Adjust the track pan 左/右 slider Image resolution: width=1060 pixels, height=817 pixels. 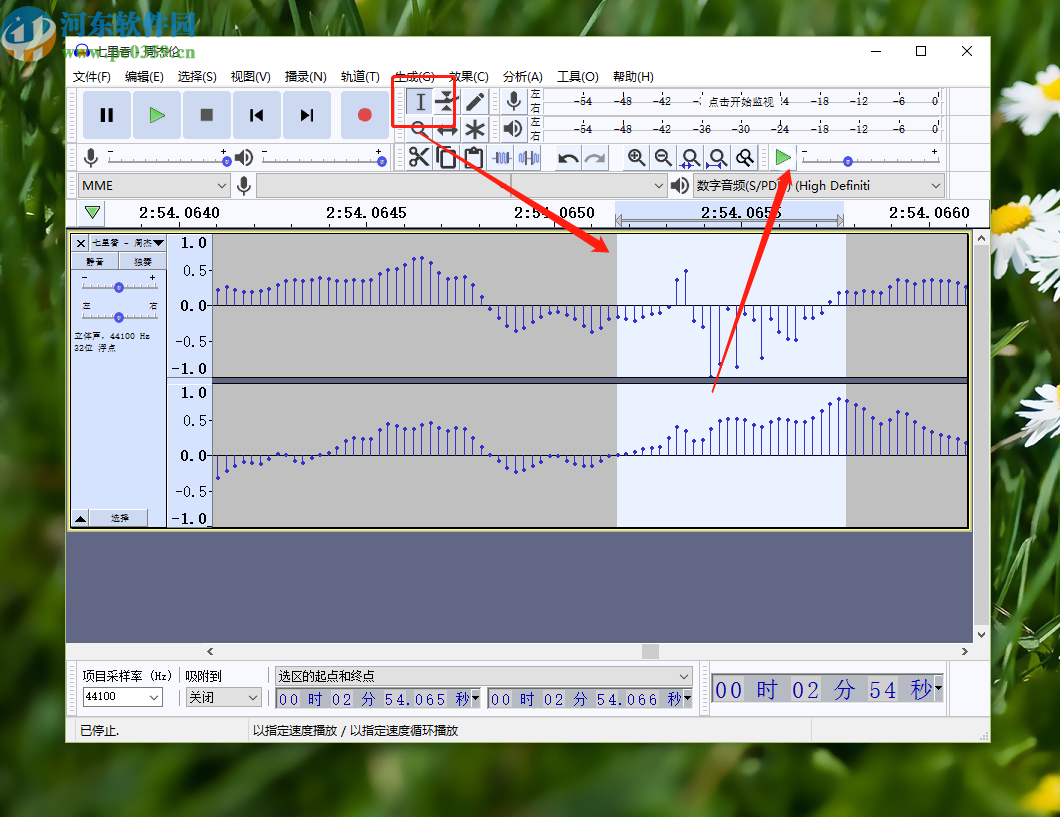119,317
